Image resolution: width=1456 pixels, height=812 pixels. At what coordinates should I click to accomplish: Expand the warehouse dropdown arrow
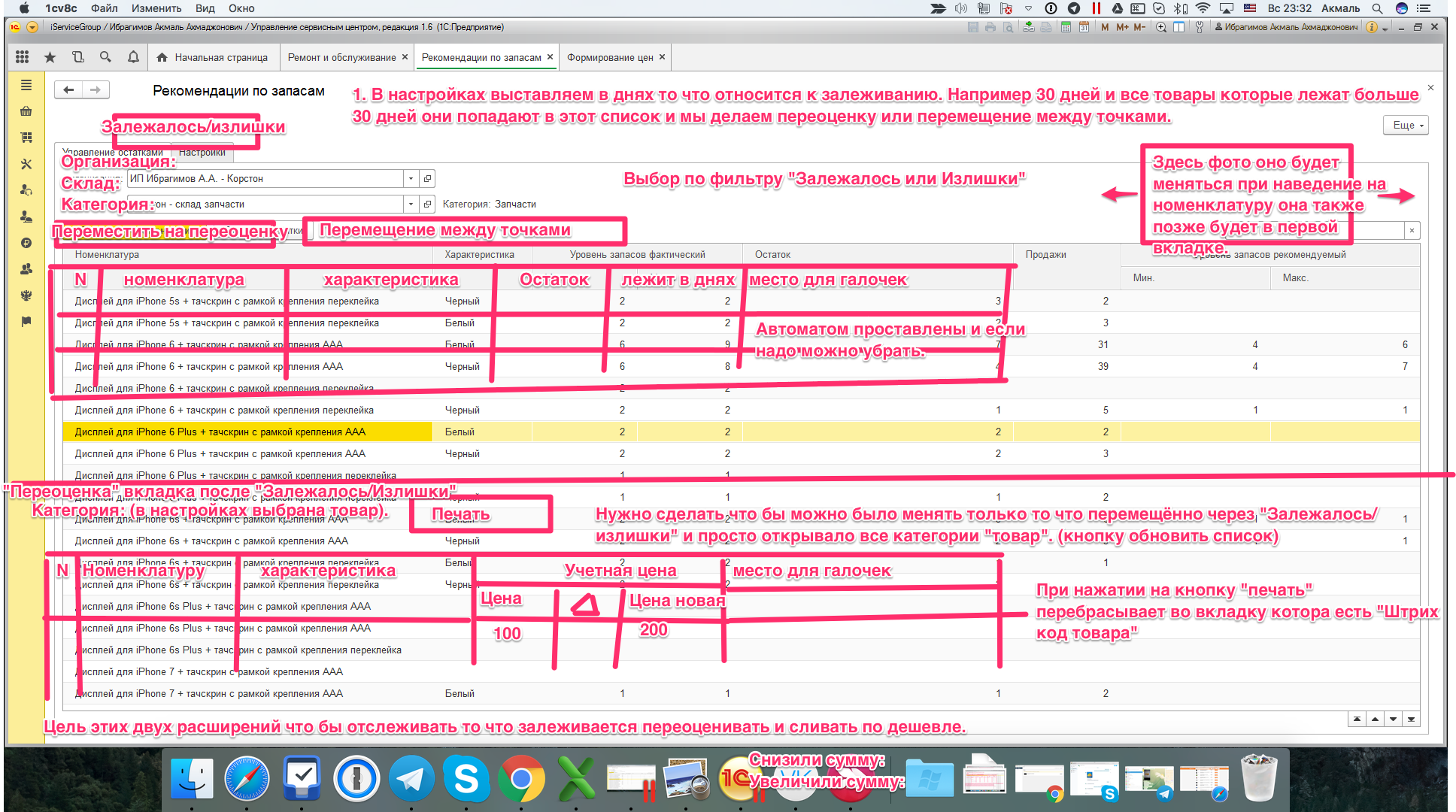pyautogui.click(x=411, y=205)
